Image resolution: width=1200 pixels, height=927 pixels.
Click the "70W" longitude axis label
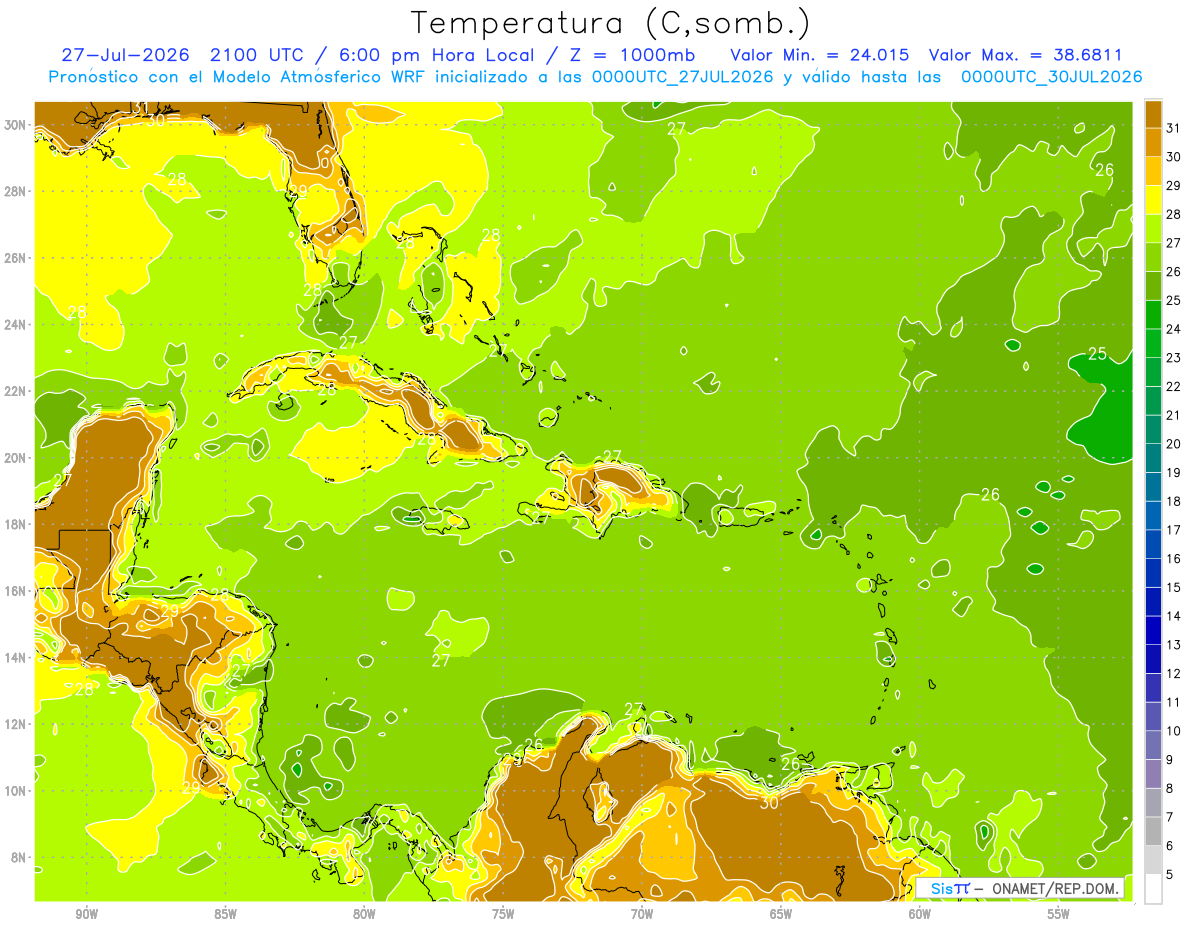tap(642, 914)
